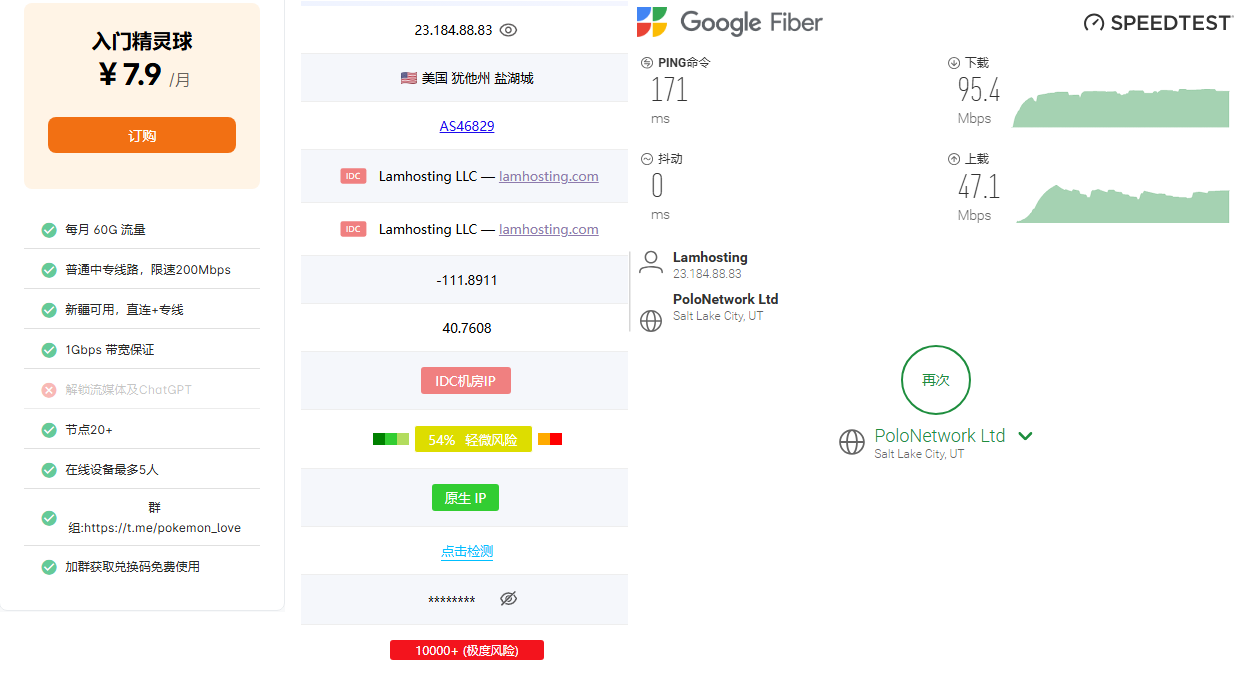The height and width of the screenshot is (674, 1240).
Task: Click the globe icon beside PoloNetwork Ltd
Action: click(651, 321)
